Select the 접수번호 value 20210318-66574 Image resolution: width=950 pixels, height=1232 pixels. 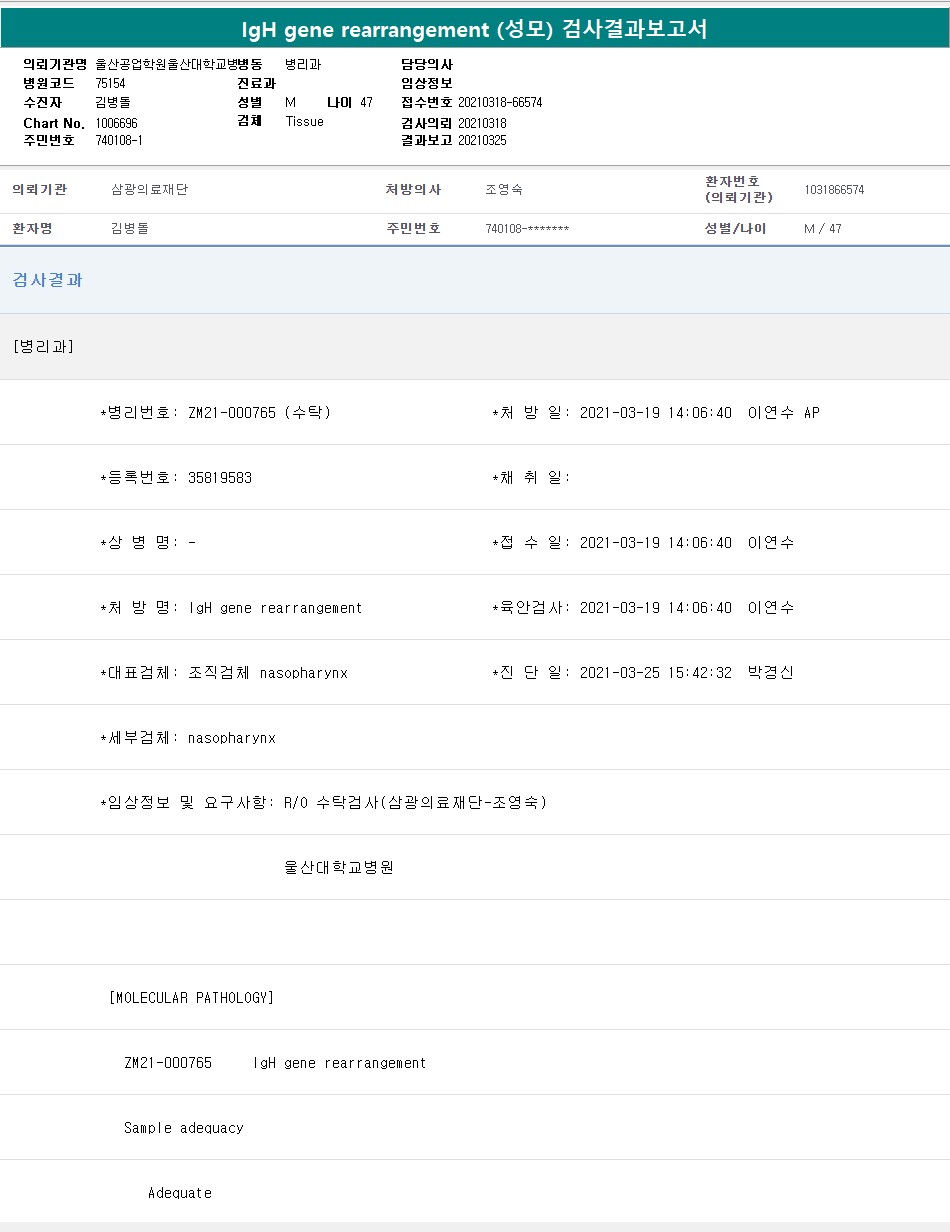tap(500, 103)
